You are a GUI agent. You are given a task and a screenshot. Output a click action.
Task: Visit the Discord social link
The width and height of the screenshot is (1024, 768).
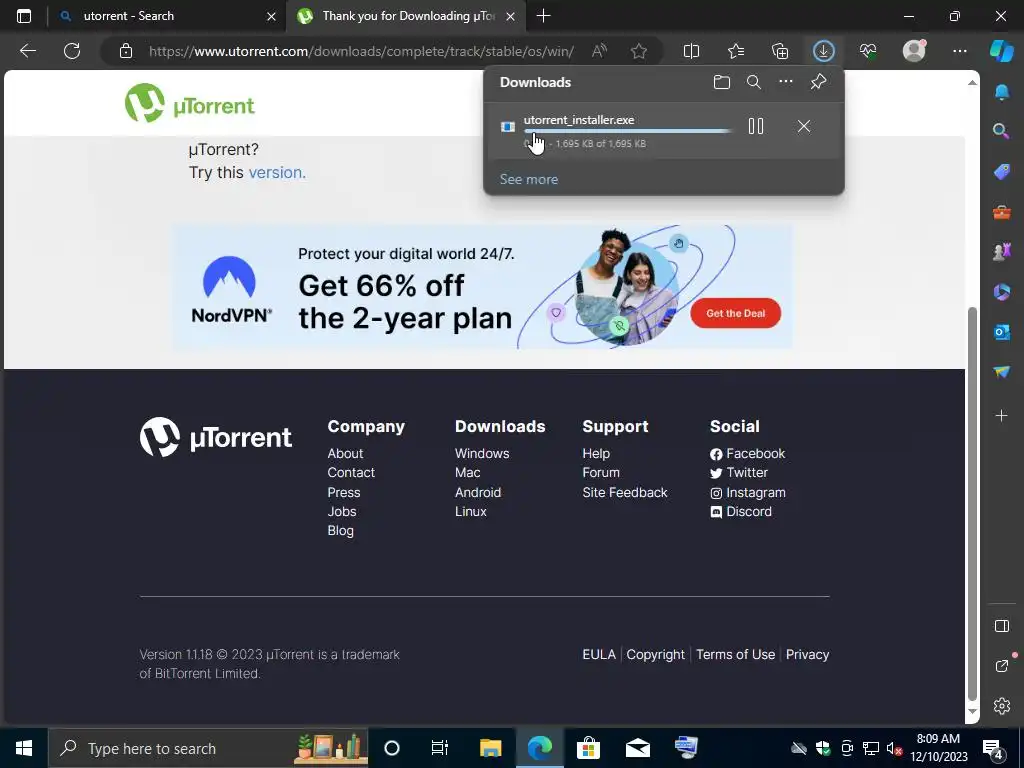pos(741,511)
